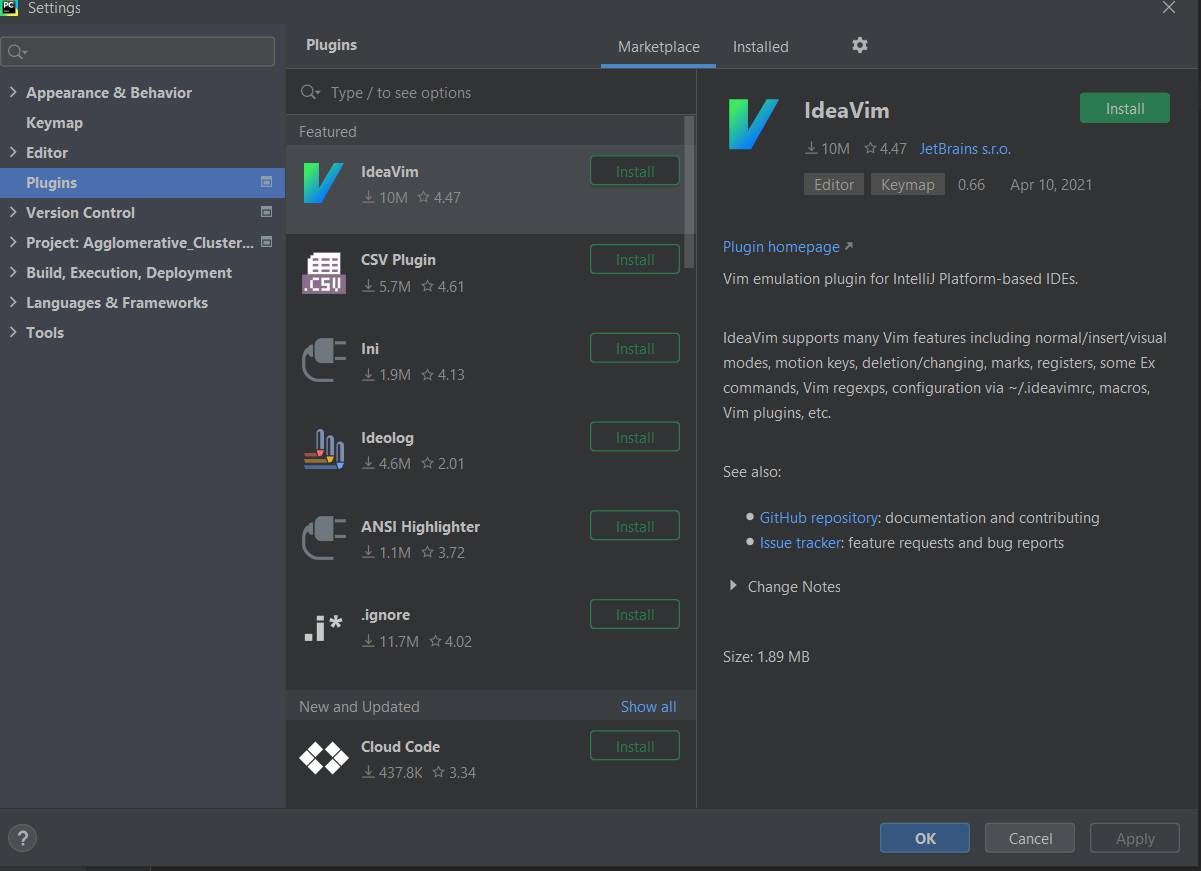This screenshot has width=1201, height=871.
Task: Open the plugins gear settings menu
Action: pos(860,45)
